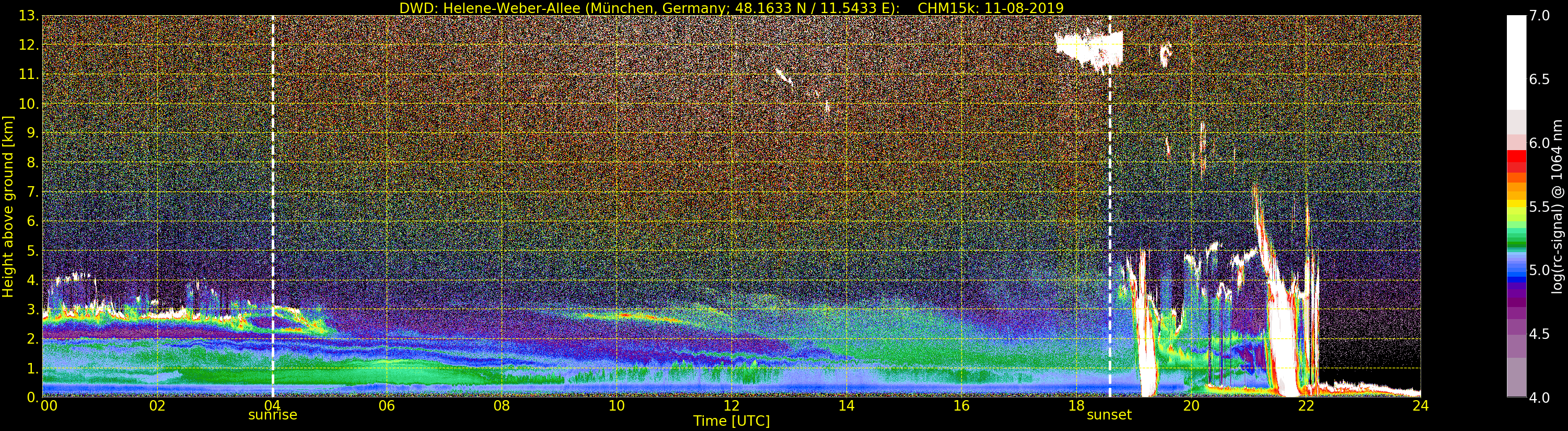Click the '4.5' label on the colorbar
The width and height of the screenshot is (1568, 431).
tap(1539, 334)
